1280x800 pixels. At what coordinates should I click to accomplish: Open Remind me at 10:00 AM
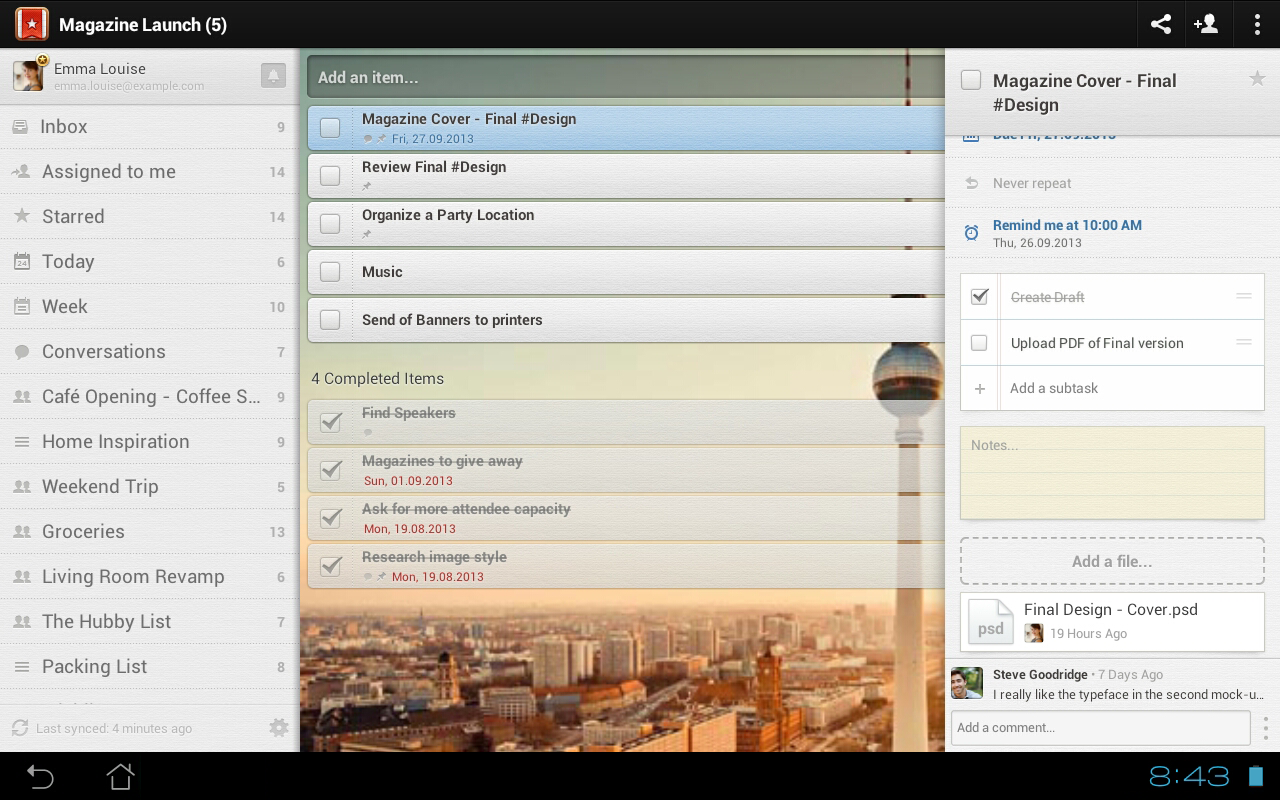pos(1067,225)
